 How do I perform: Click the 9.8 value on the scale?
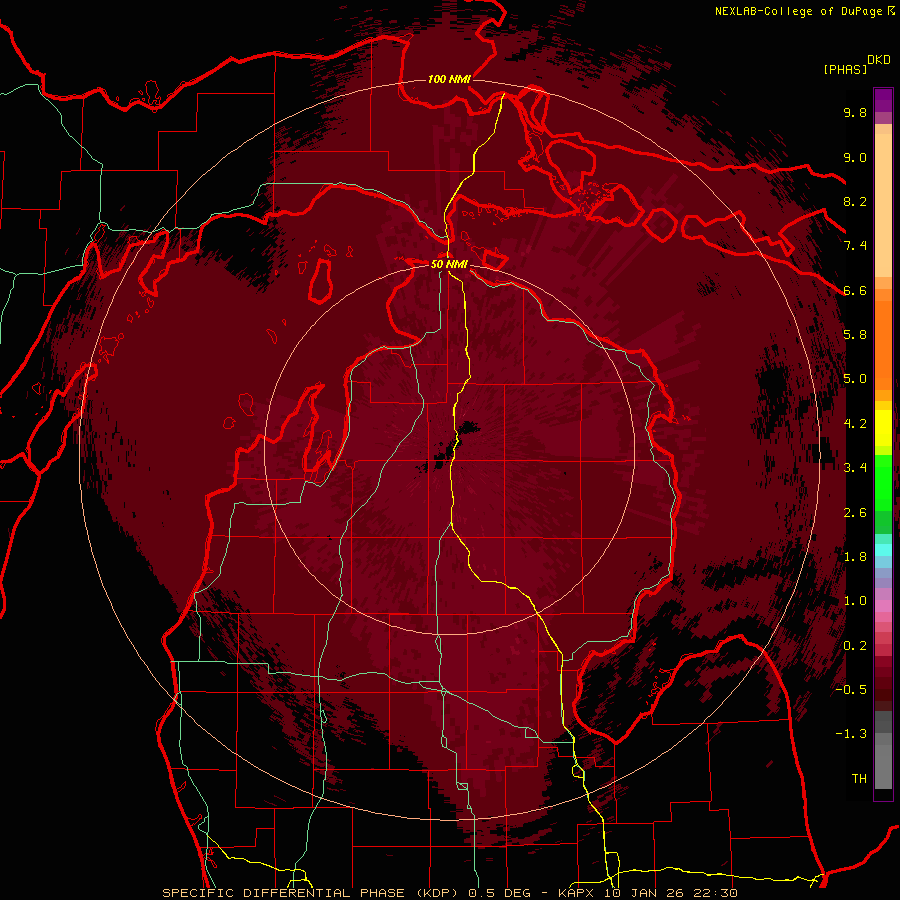[855, 112]
